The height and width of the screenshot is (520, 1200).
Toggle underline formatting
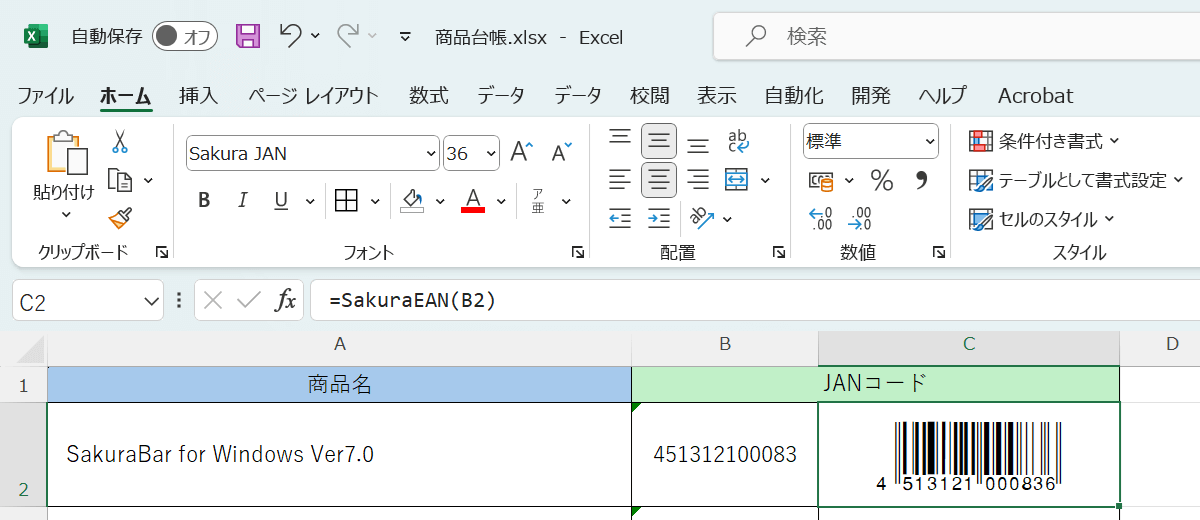[281, 200]
